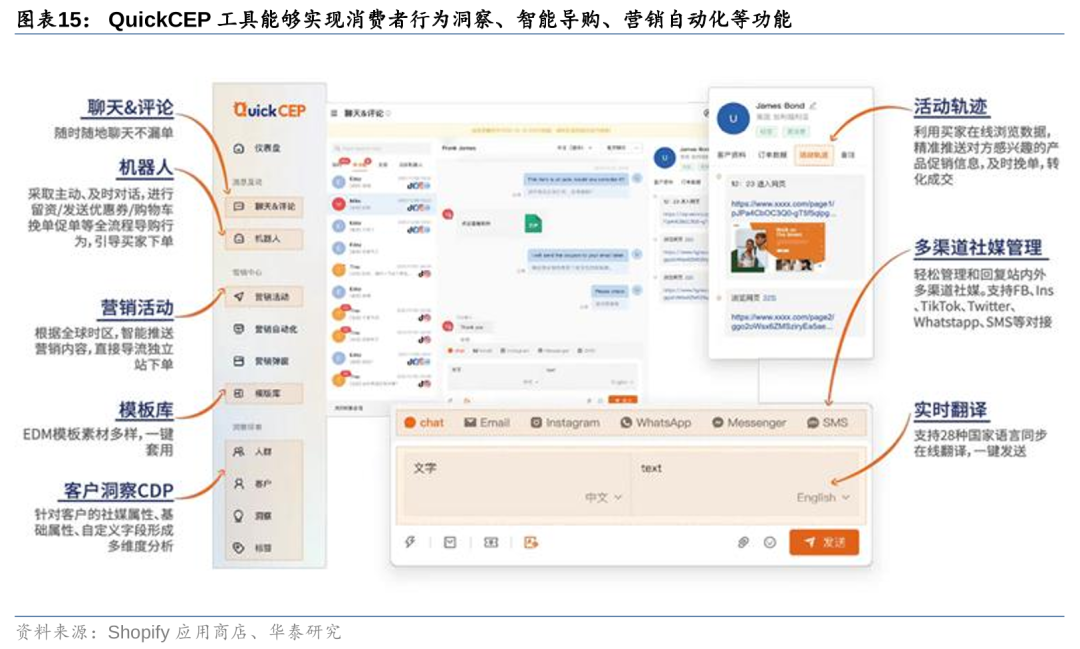Switch to the enlarged Messenger channel tab
Screen dimensions: 1080x649
[x=749, y=422]
